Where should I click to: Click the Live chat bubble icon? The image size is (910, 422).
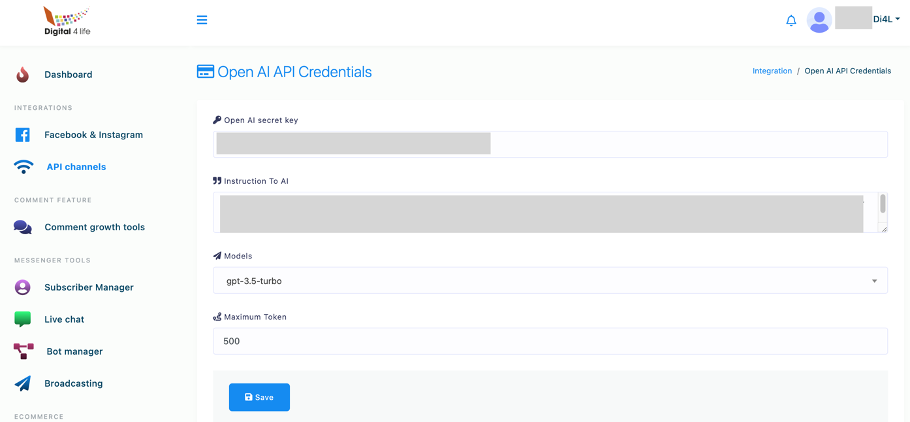[x=23, y=319]
